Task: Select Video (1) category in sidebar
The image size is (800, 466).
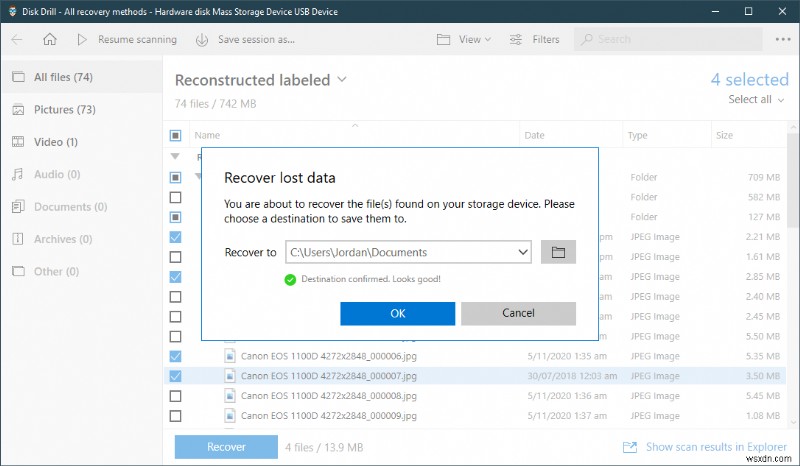Action: (x=55, y=142)
